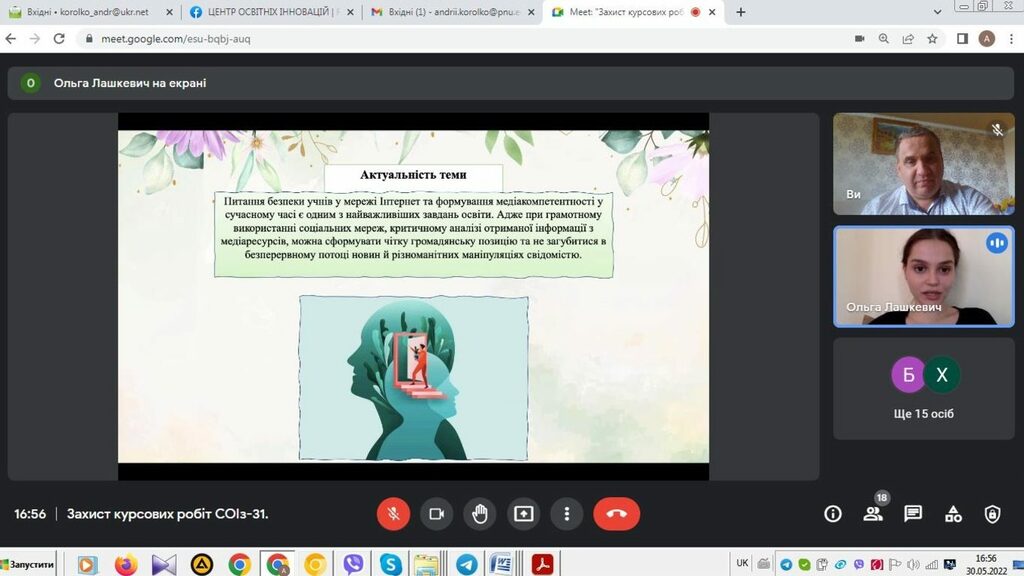Show the participants list
Image resolution: width=1024 pixels, height=576 pixels.
(873, 514)
